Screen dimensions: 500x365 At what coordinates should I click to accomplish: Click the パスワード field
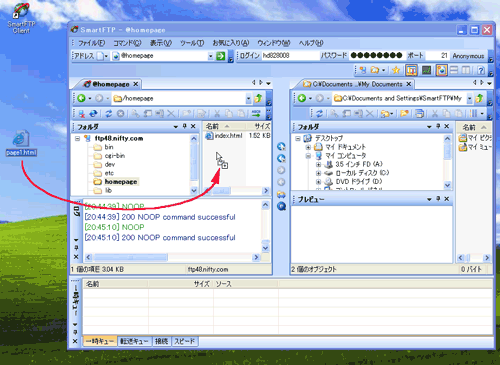(377, 55)
